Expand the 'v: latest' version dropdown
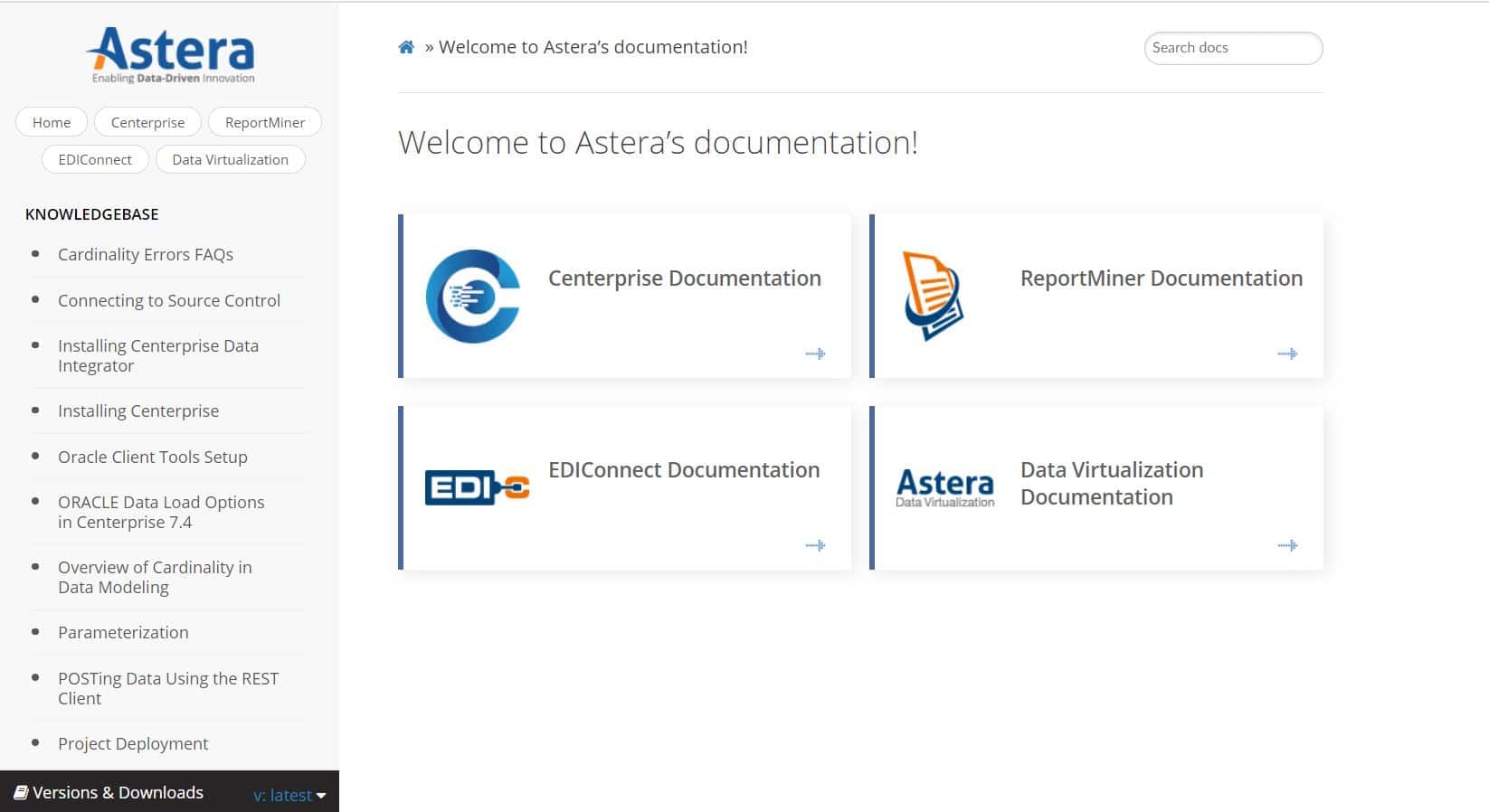The height and width of the screenshot is (812, 1489). tap(289, 795)
